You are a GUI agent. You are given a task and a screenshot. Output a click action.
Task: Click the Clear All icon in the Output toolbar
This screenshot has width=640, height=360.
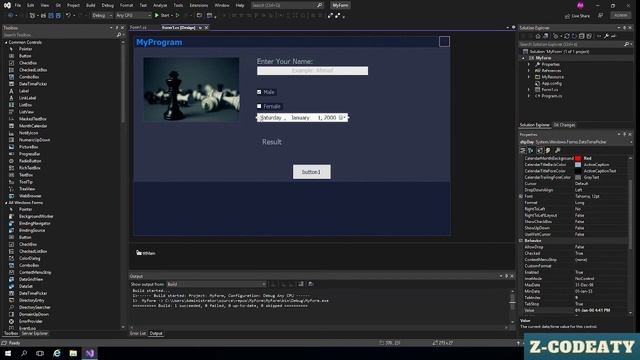(301, 284)
